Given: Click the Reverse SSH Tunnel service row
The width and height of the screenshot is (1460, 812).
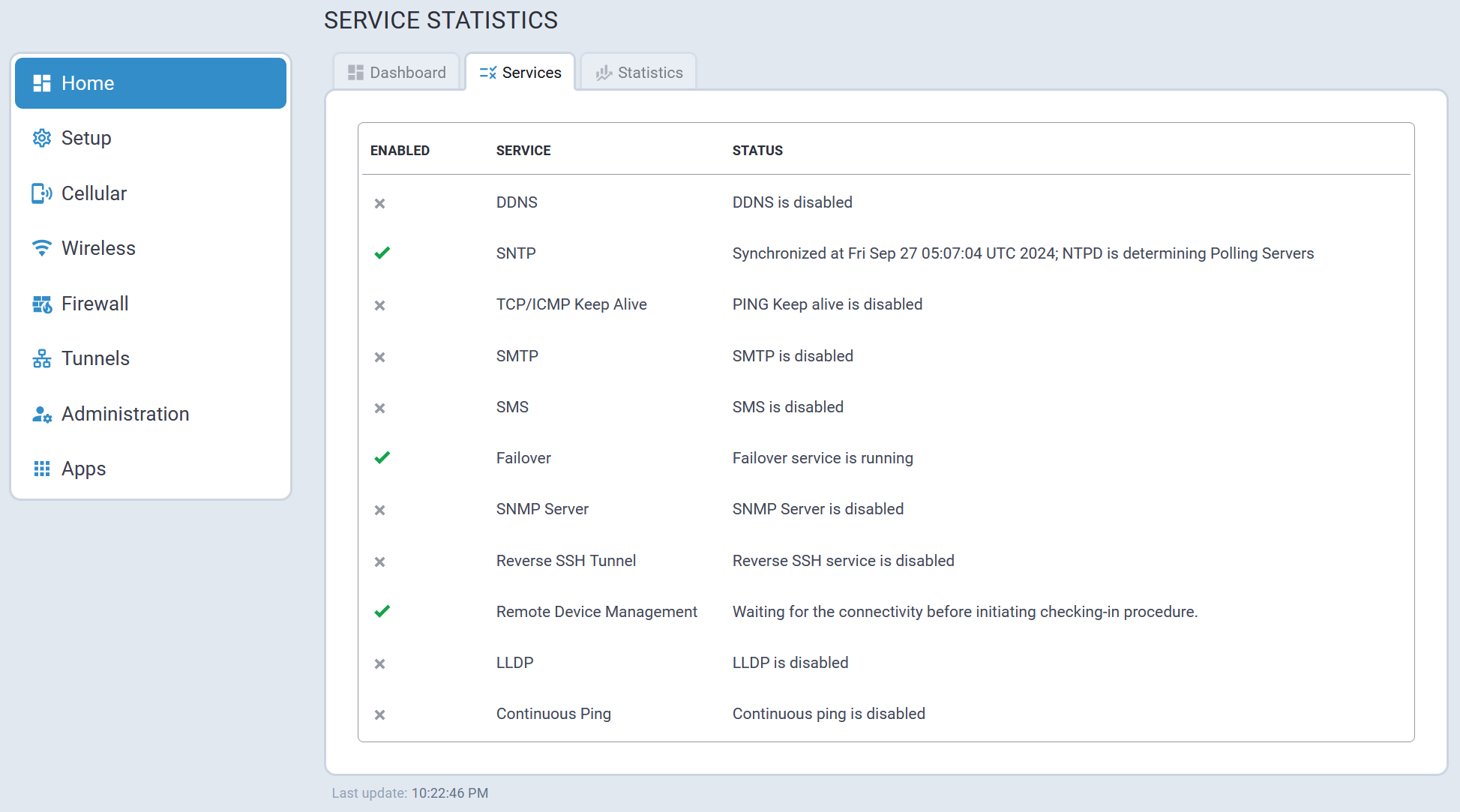Looking at the screenshot, I should click(565, 561).
